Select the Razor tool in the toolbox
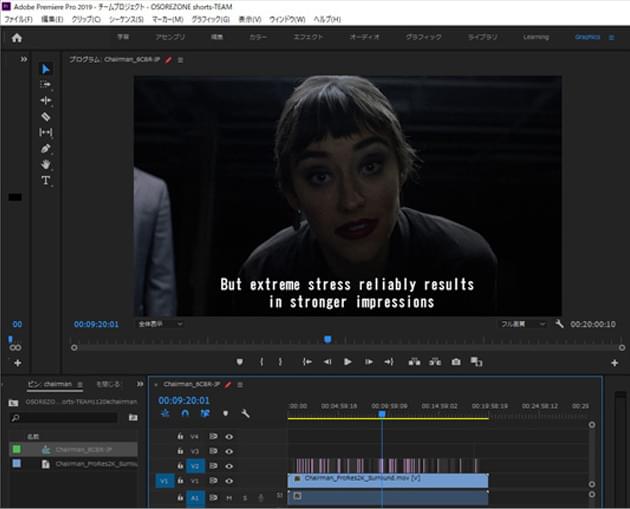The width and height of the screenshot is (630, 509). pyautogui.click(x=46, y=116)
